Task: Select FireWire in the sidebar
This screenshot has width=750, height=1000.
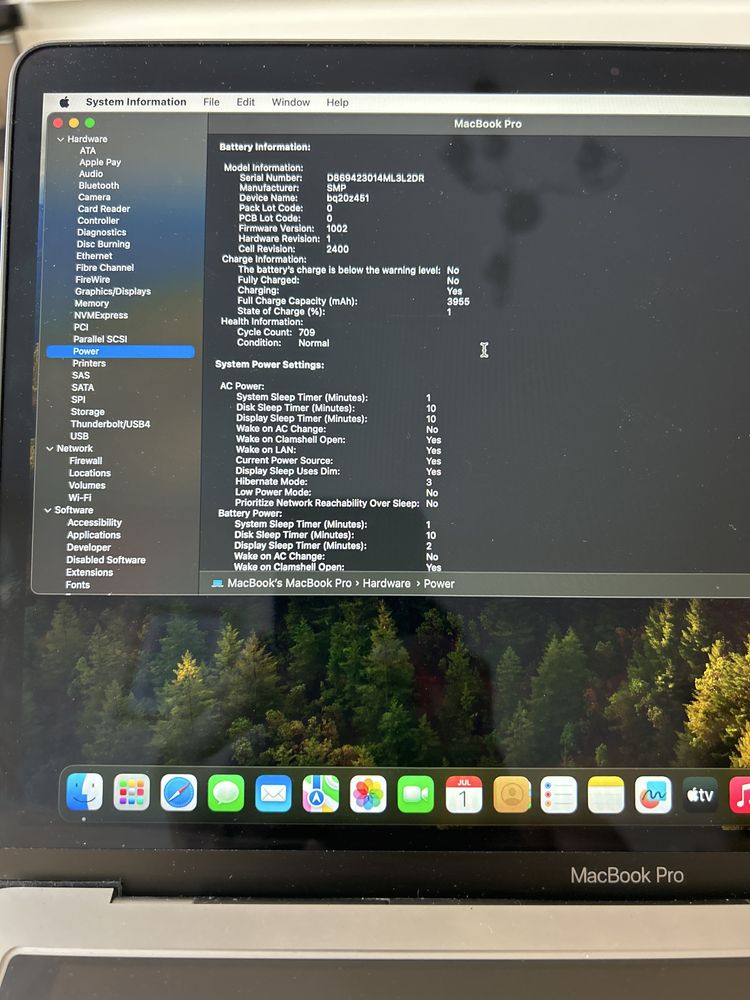Action: 92,279
